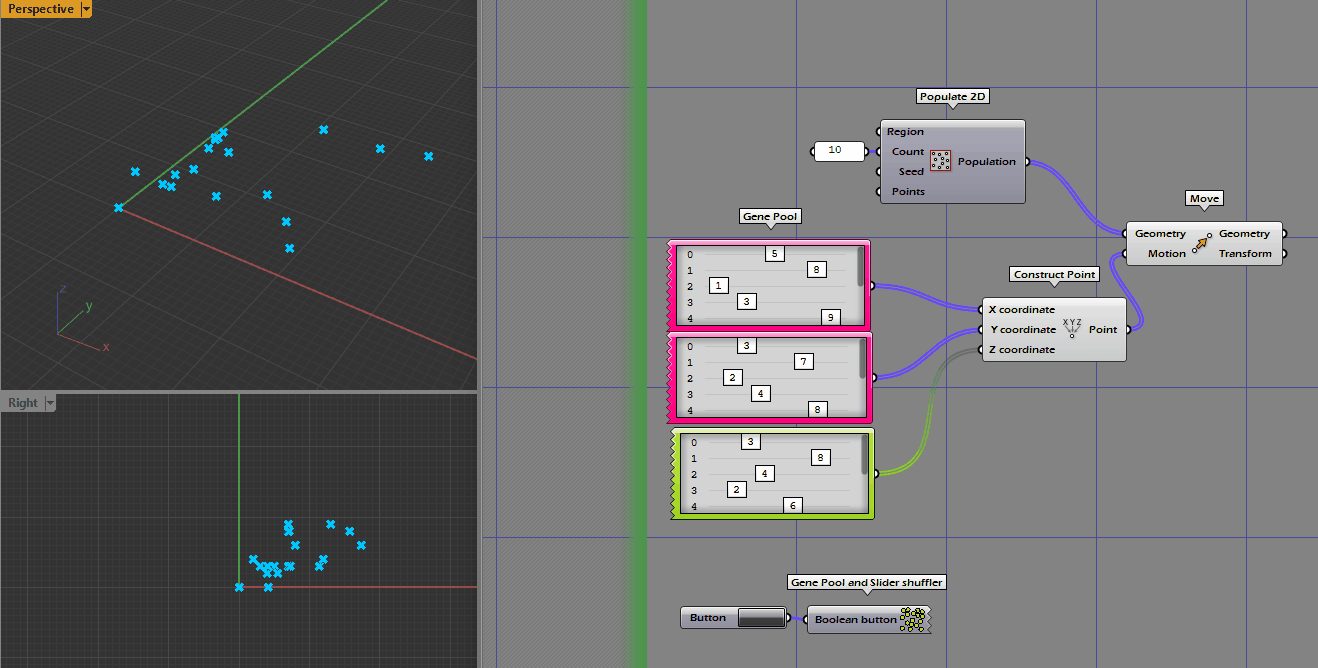Select the Right viewport title tab
Viewport: 1318px width, 668px height.
[22, 403]
